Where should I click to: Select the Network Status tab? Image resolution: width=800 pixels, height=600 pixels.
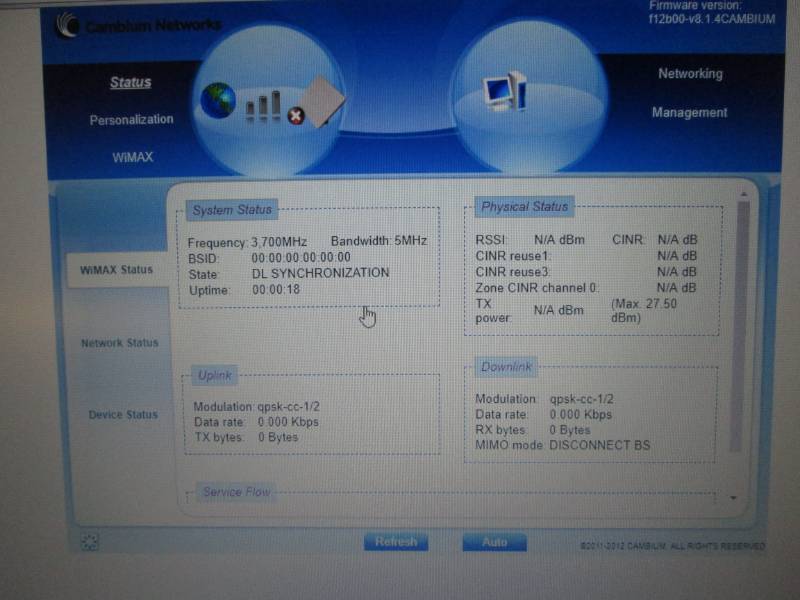(119, 343)
